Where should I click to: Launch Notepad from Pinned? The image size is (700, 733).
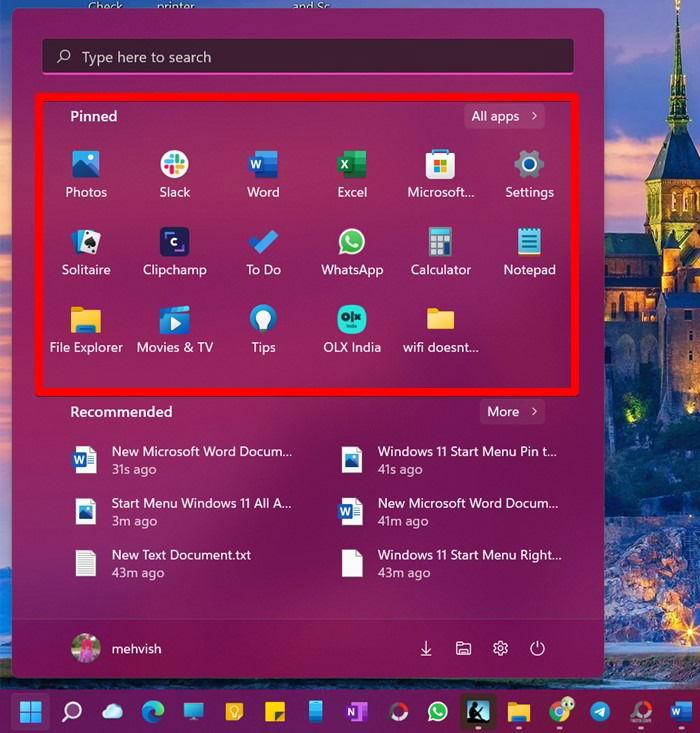point(529,252)
